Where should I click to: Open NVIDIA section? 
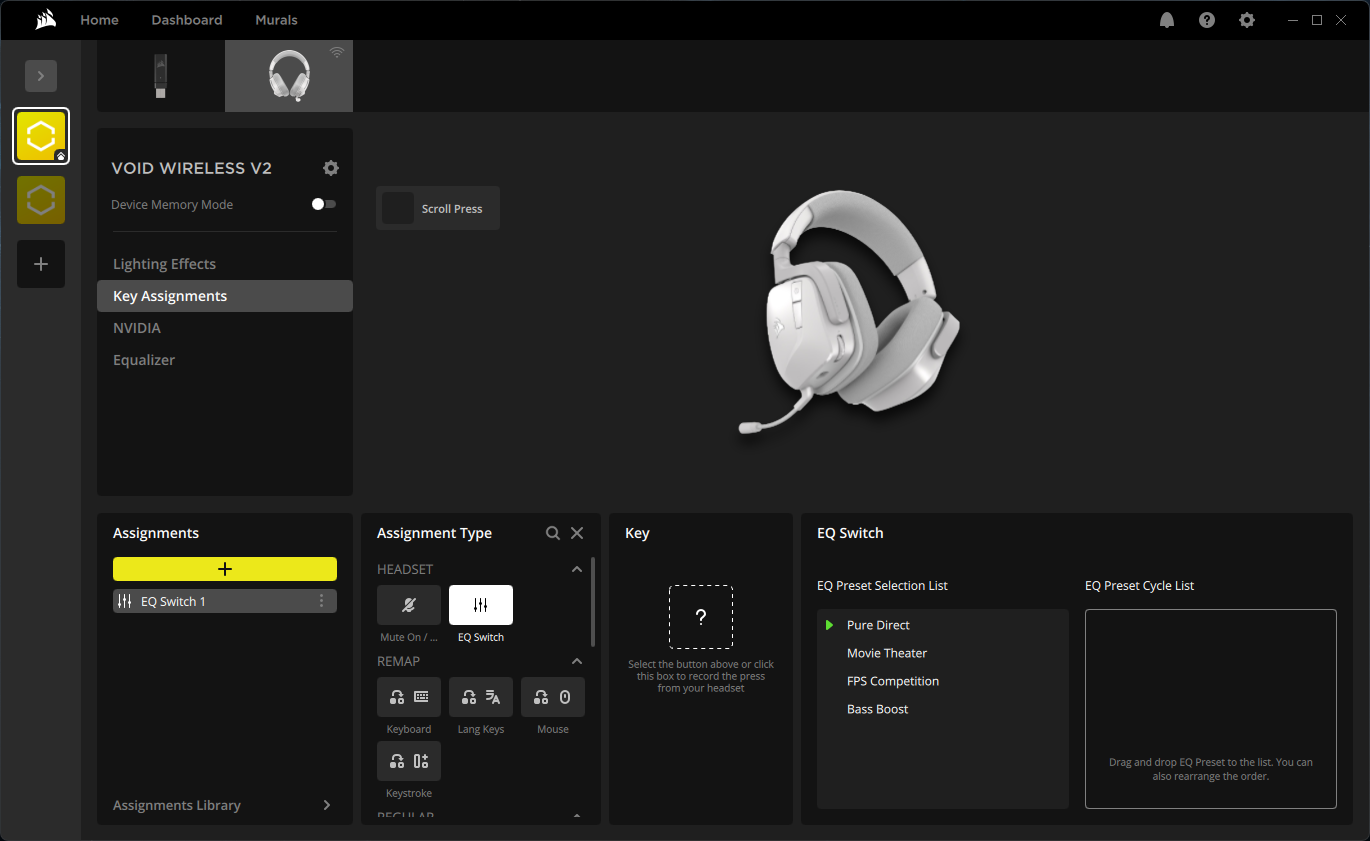click(x=225, y=328)
